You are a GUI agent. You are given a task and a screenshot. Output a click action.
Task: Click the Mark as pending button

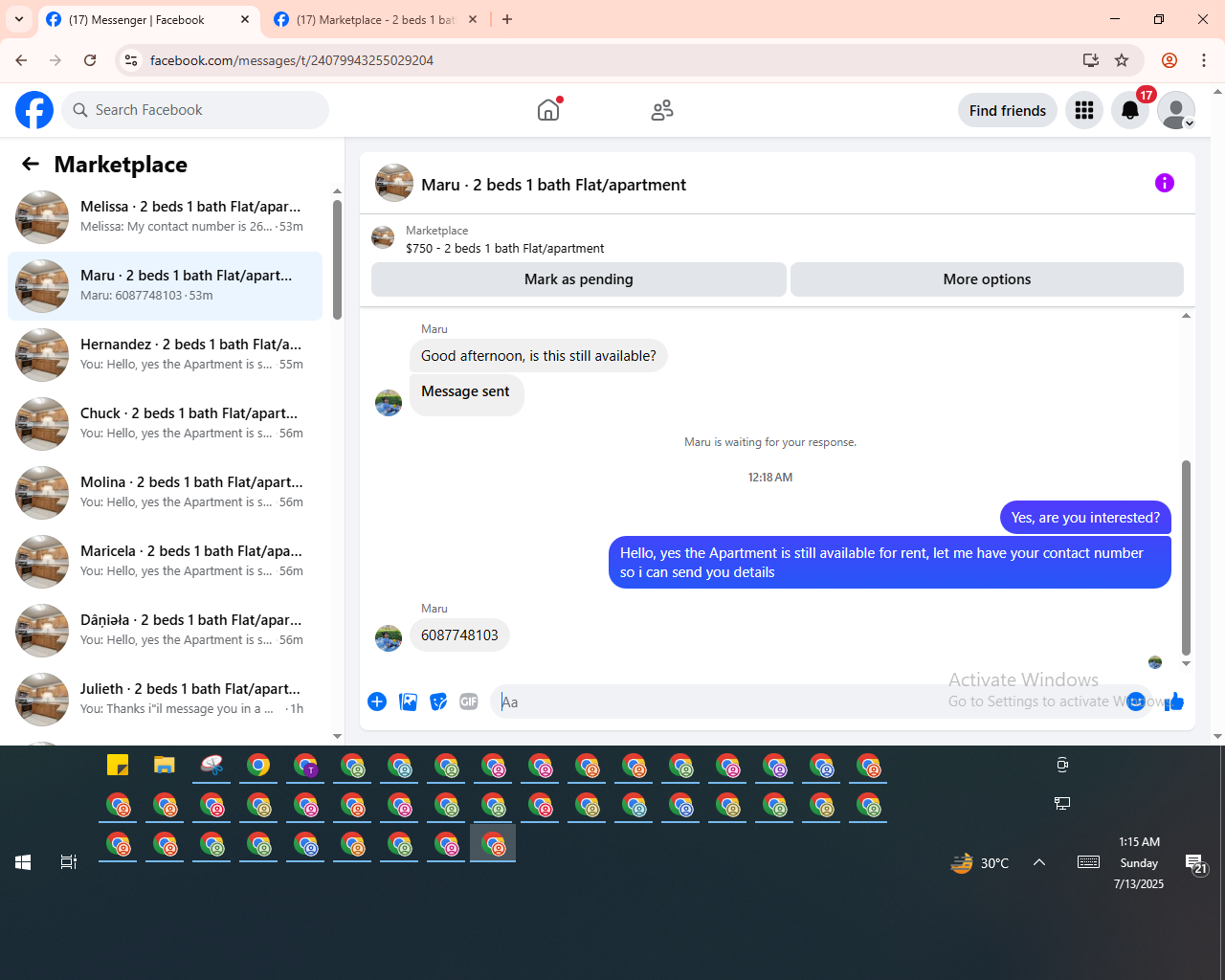[579, 279]
